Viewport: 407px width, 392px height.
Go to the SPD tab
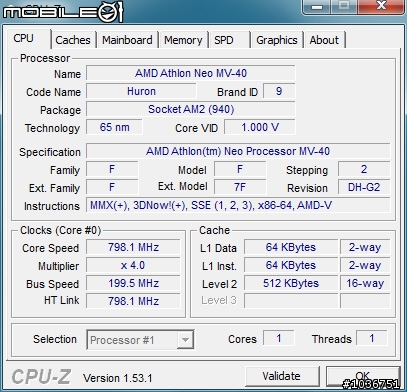tap(229, 40)
